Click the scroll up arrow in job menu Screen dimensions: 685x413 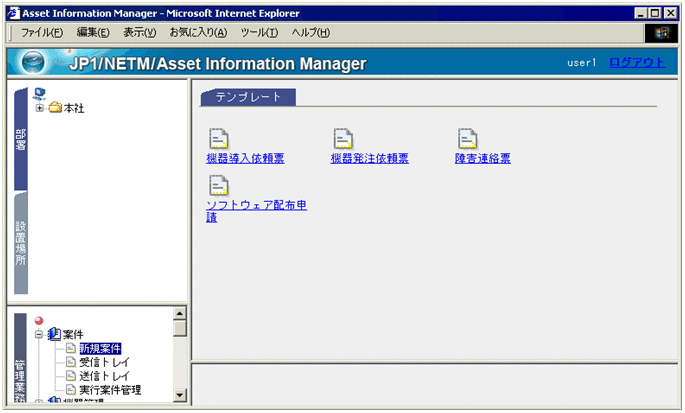180,313
